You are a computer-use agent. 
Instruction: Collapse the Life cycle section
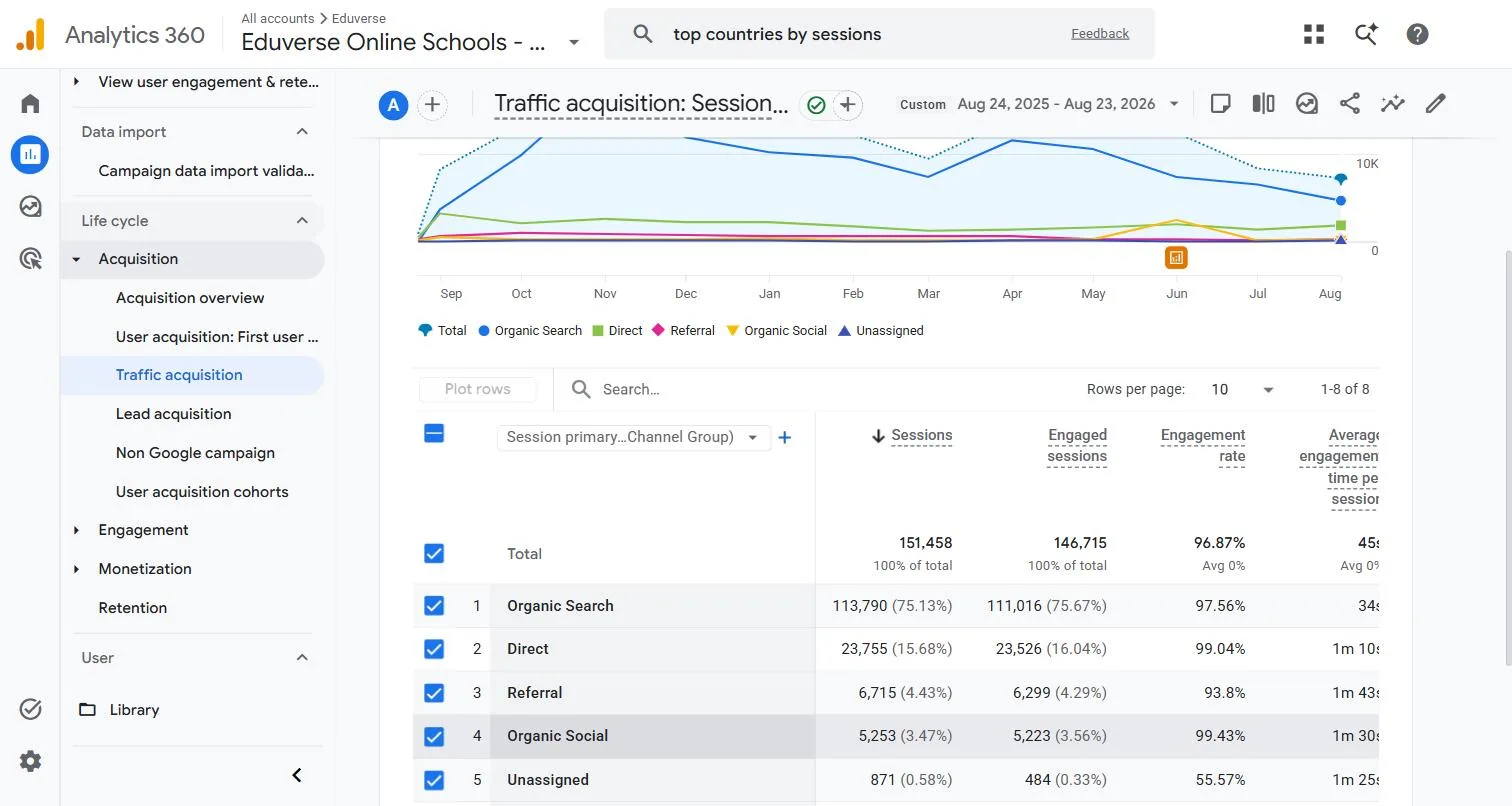[302, 221]
